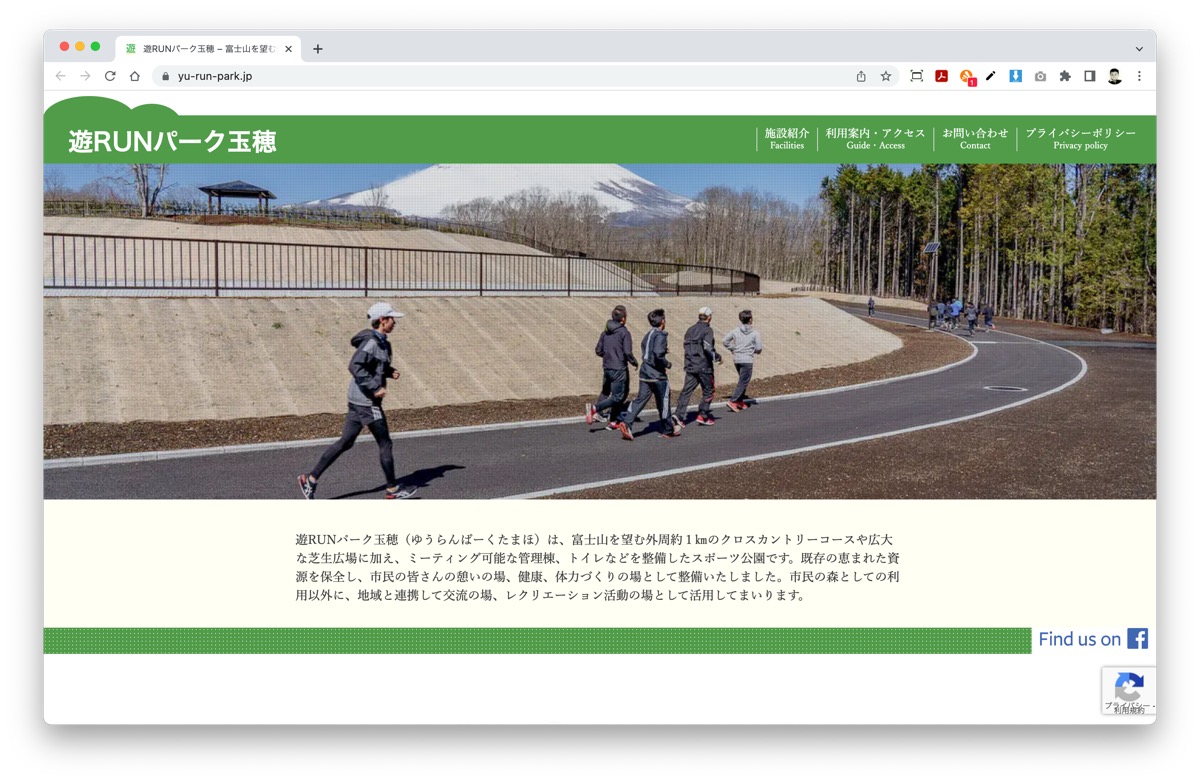
Task: Click the share icon in the address bar
Action: [x=859, y=75]
